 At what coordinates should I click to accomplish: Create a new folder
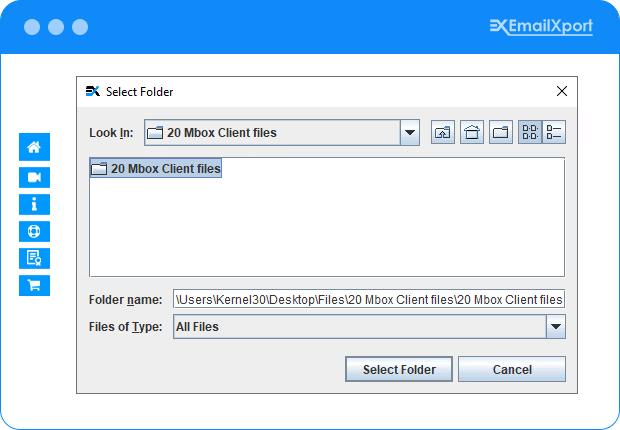coord(500,133)
